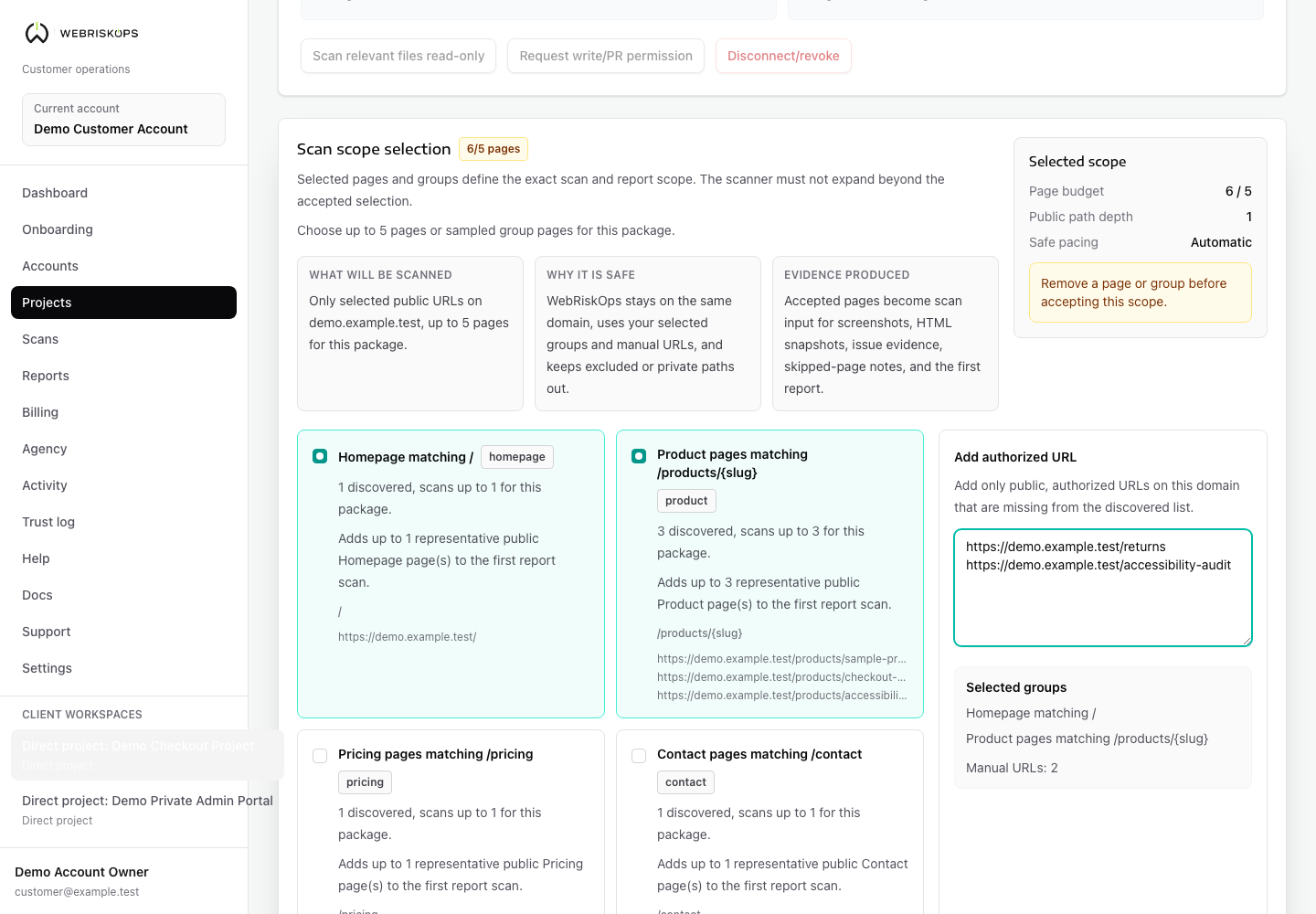Click inside the authorized URL textarea
The height and width of the screenshot is (914, 1316).
click(1103, 588)
